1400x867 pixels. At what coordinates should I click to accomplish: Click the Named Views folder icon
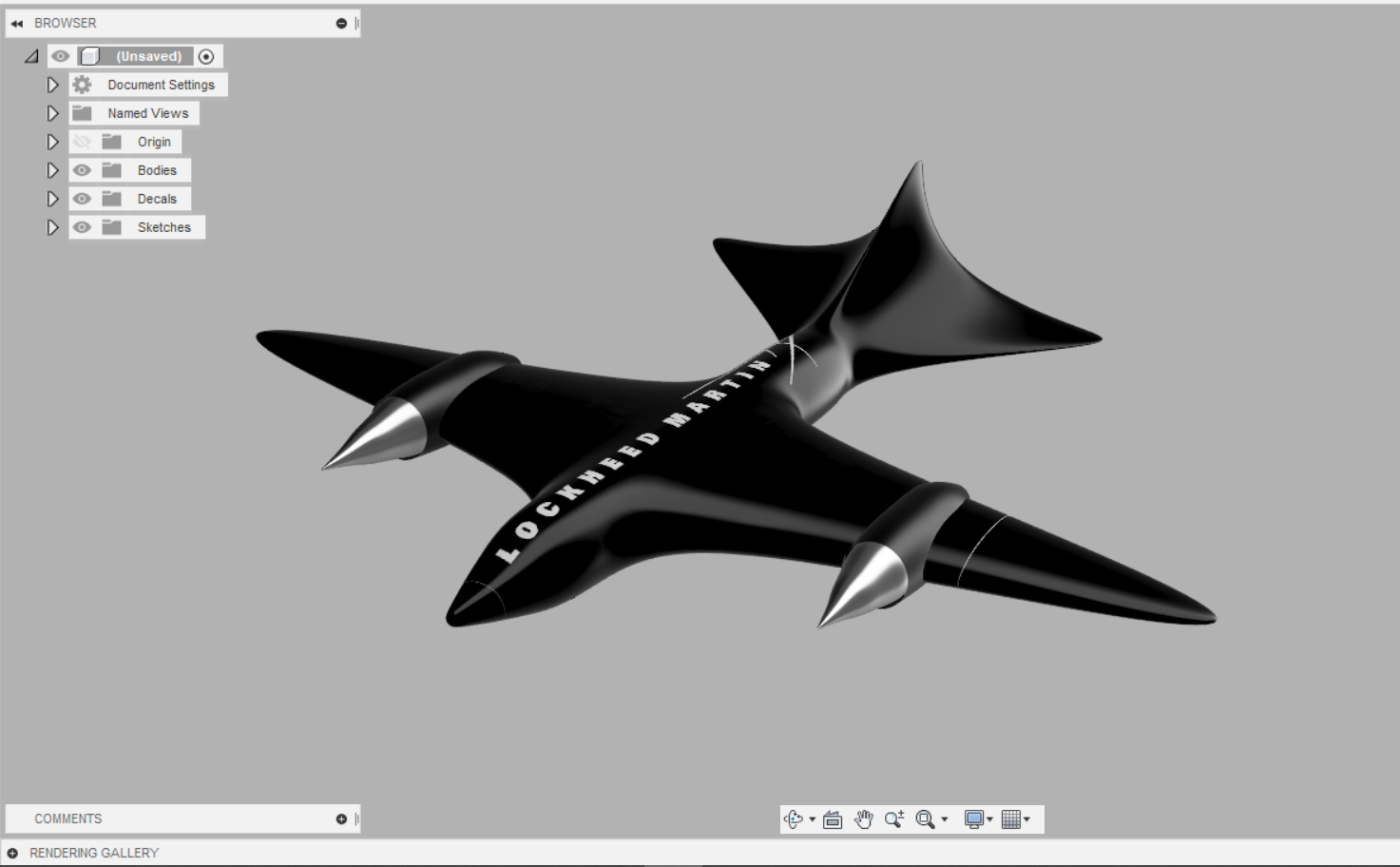point(83,113)
